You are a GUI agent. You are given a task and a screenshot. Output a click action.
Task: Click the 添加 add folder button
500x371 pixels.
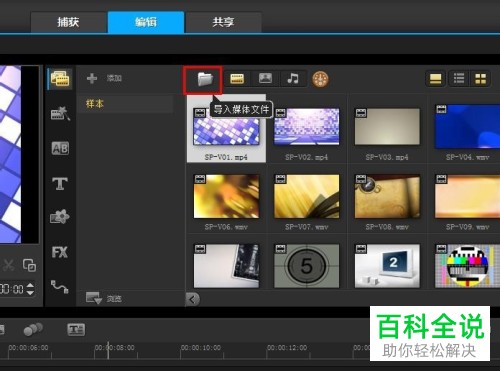pyautogui.click(x=104, y=78)
